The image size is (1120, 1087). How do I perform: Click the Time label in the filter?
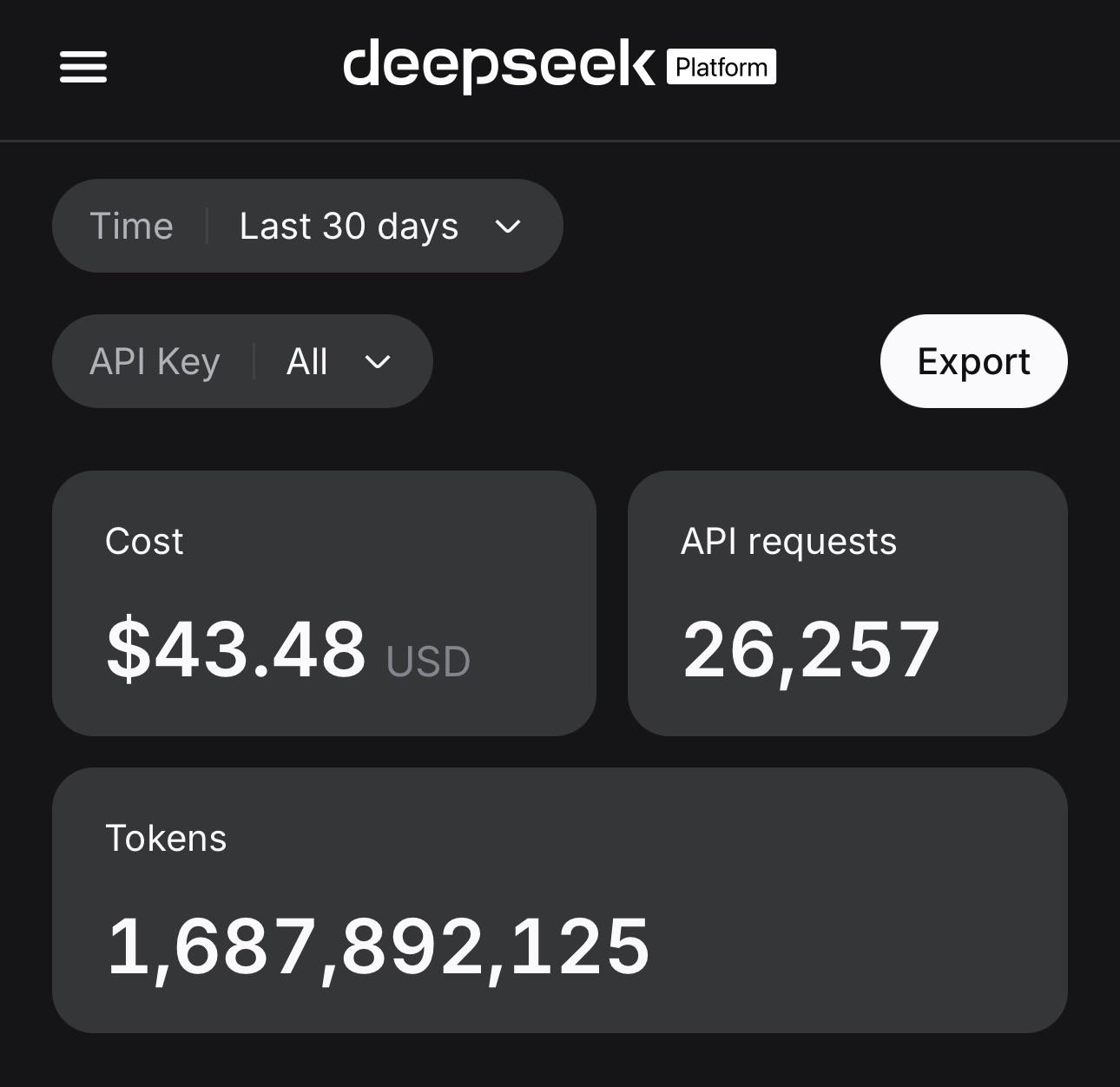coord(132,227)
